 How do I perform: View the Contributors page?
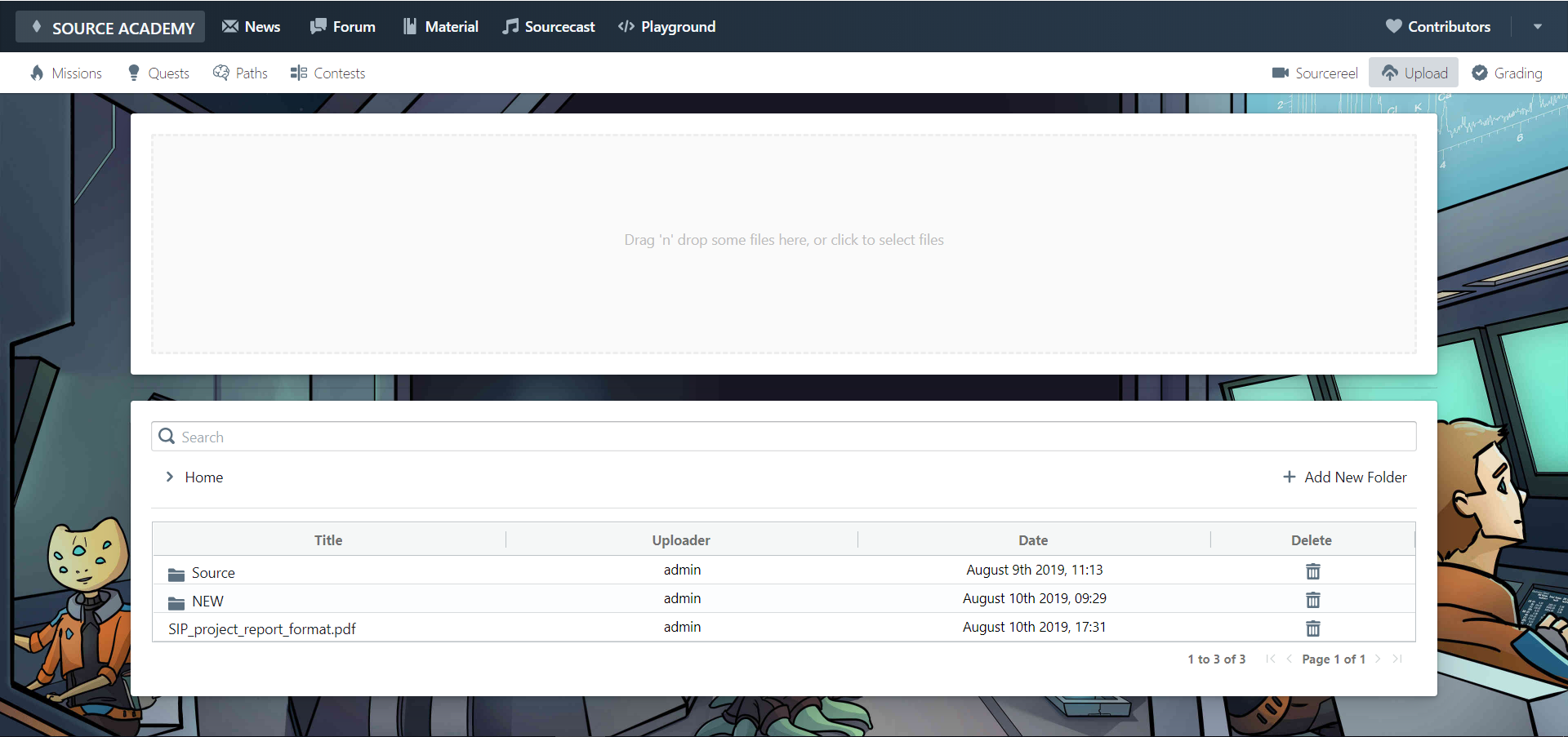click(1438, 27)
